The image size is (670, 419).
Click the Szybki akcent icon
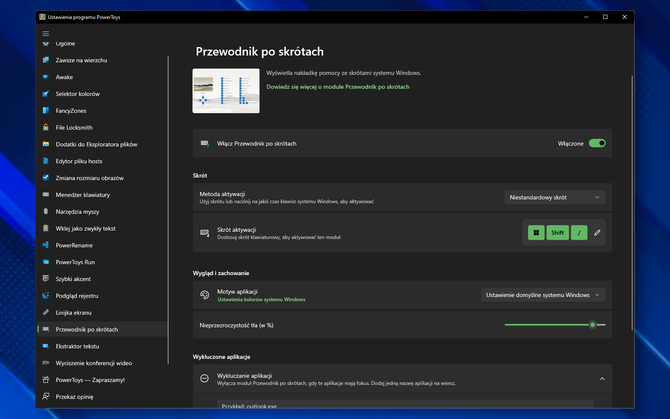[x=46, y=279]
